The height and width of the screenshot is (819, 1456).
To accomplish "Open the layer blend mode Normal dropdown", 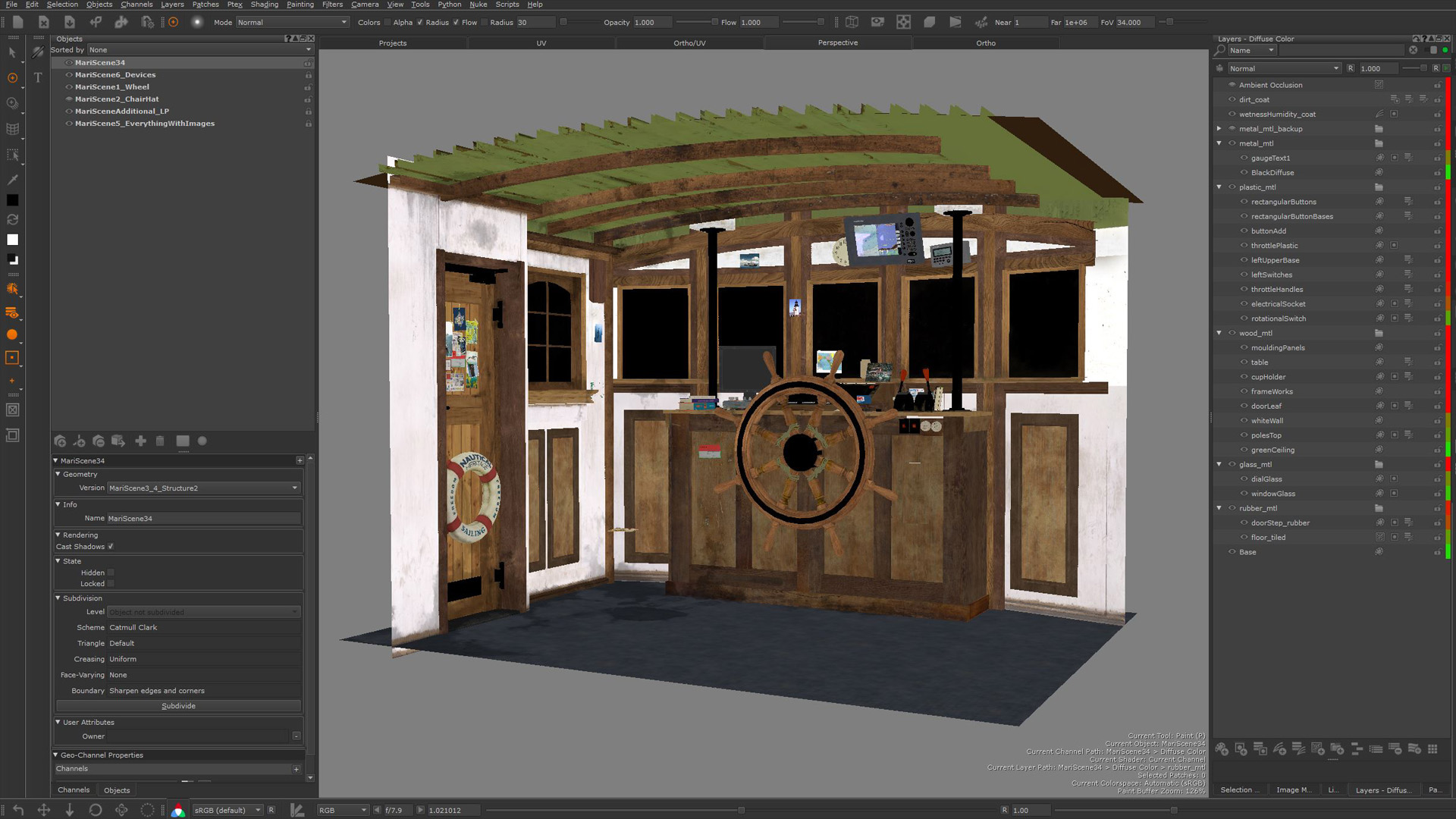I will pyautogui.click(x=1283, y=68).
